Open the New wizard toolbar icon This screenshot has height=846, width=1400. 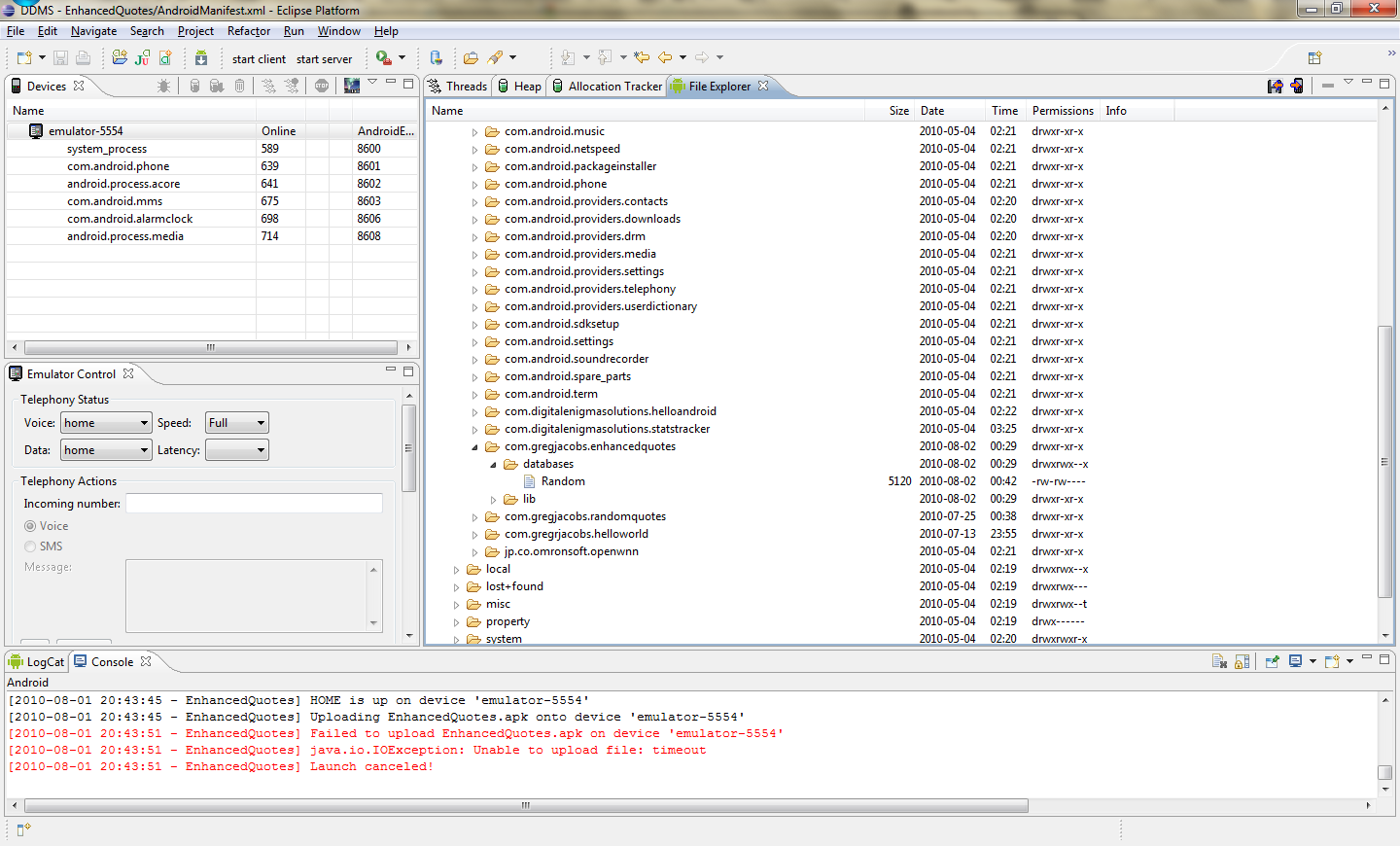(x=24, y=58)
